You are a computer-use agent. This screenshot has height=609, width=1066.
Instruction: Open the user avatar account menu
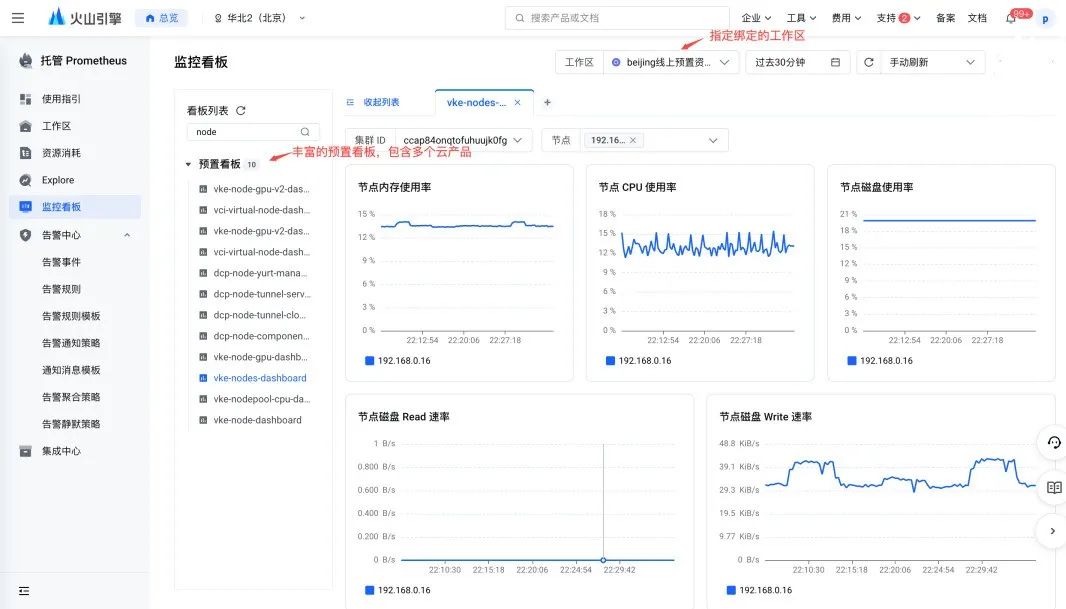point(1045,19)
